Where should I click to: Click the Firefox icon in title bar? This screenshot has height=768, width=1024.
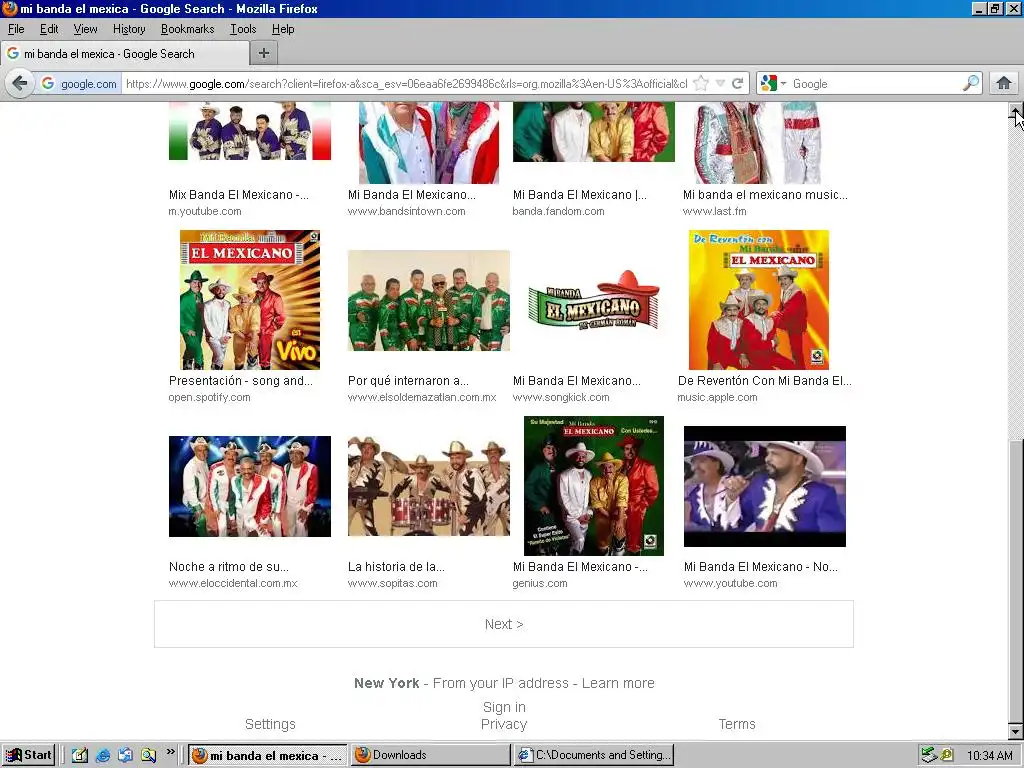coord(10,8)
